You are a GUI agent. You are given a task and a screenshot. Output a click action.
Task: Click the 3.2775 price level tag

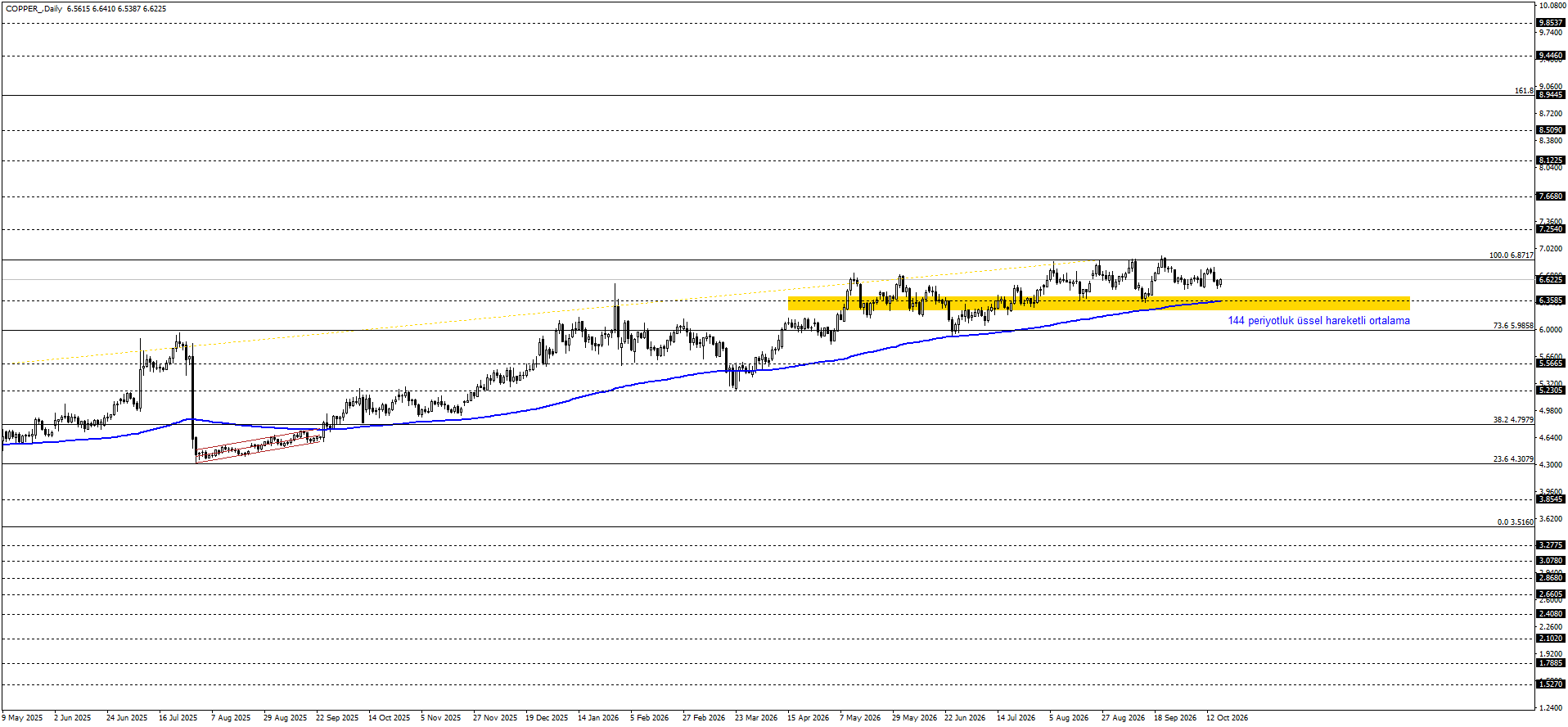pyautogui.click(x=1551, y=545)
